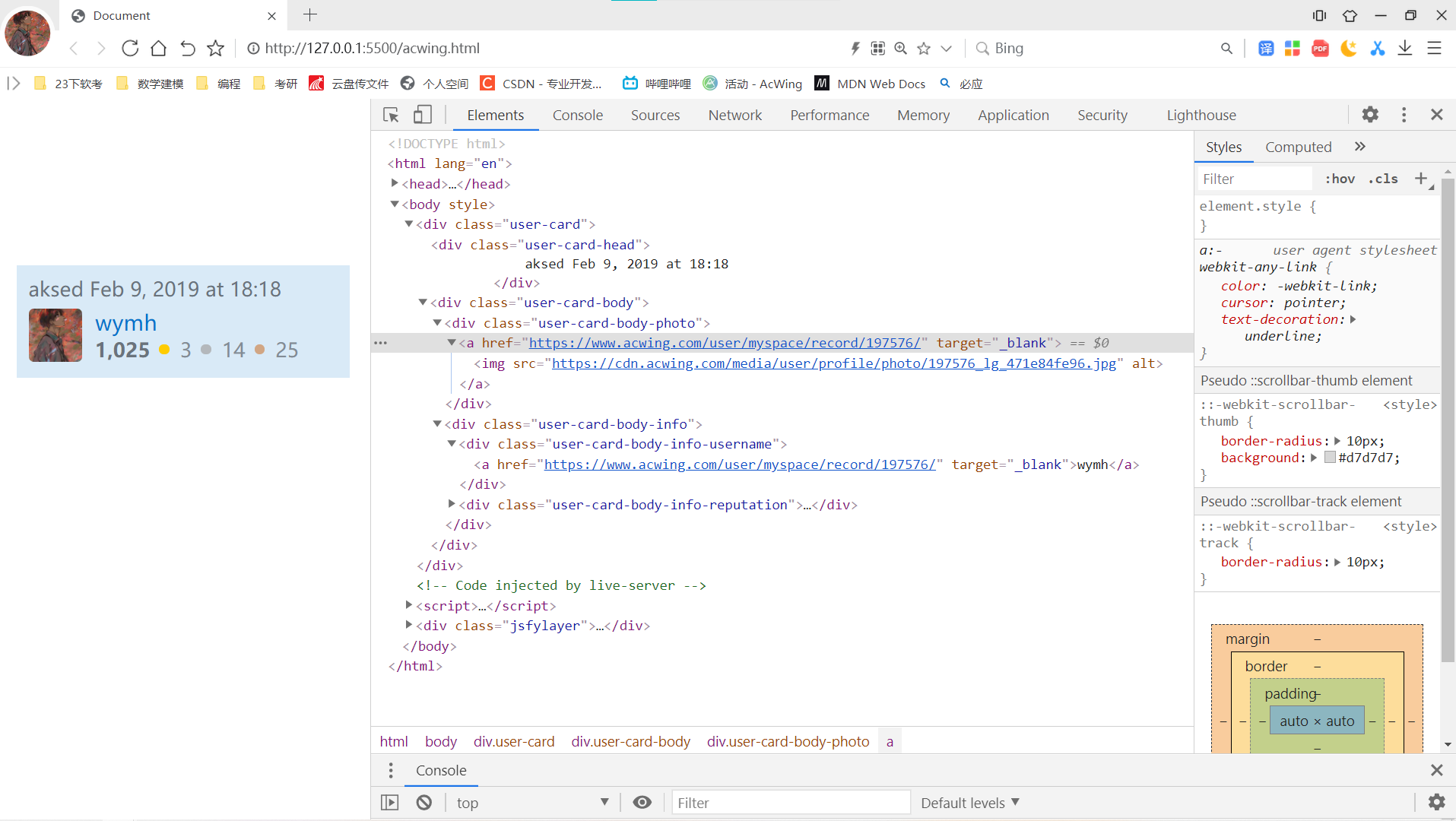The image size is (1456, 821).
Task: Open the MDN Web Docs bookmark
Action: [871, 84]
